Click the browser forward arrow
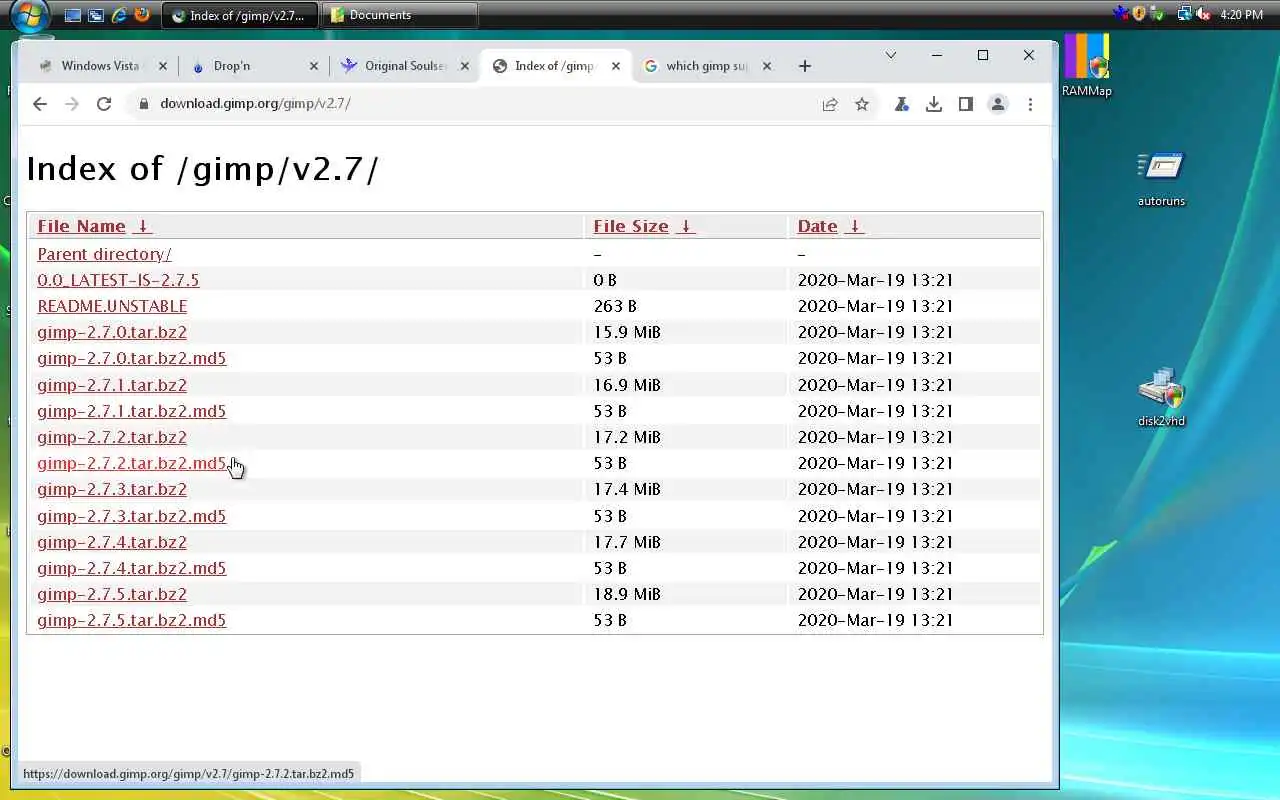 [x=72, y=104]
